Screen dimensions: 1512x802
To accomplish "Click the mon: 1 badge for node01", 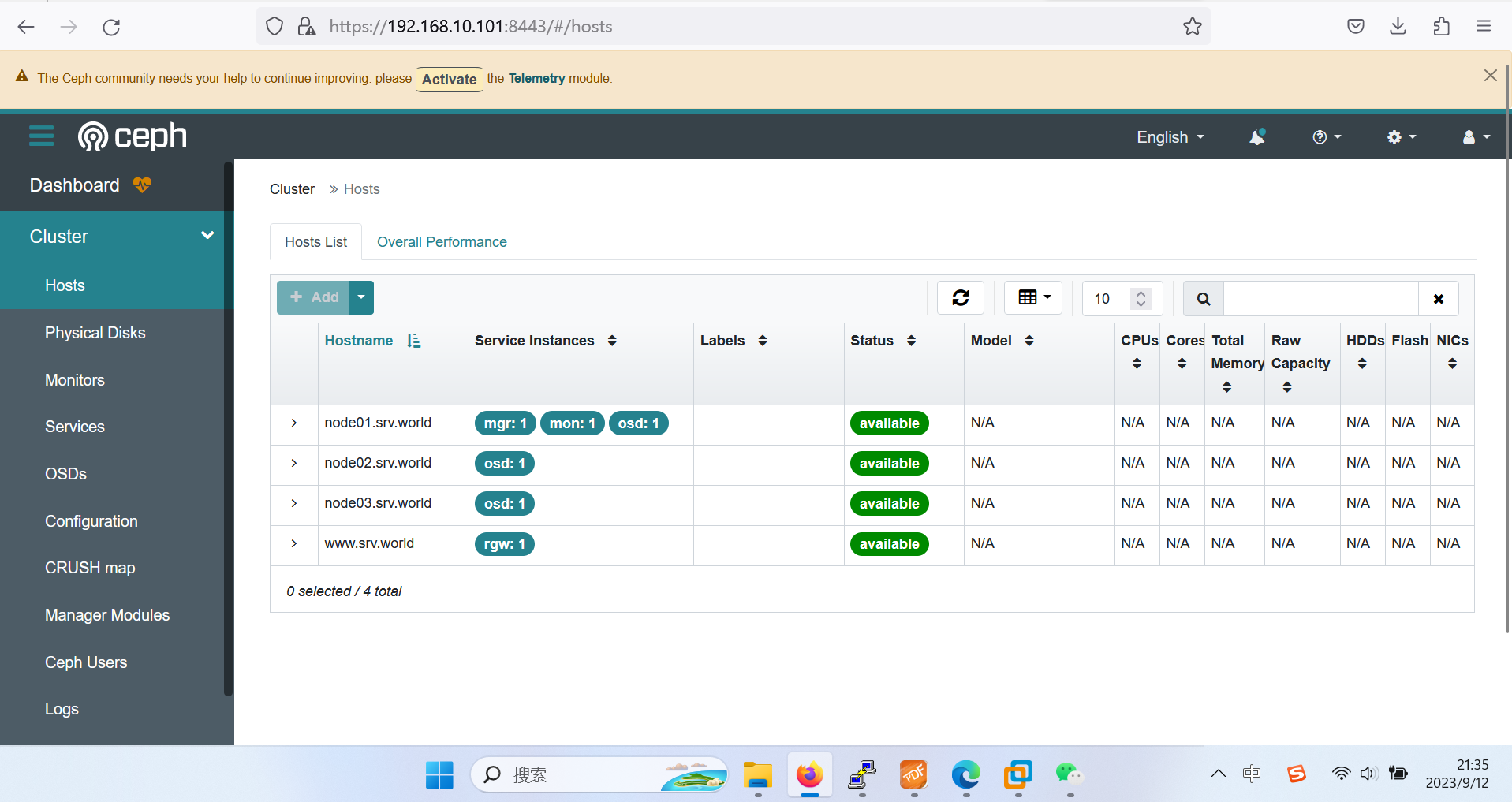I will pyautogui.click(x=572, y=423).
